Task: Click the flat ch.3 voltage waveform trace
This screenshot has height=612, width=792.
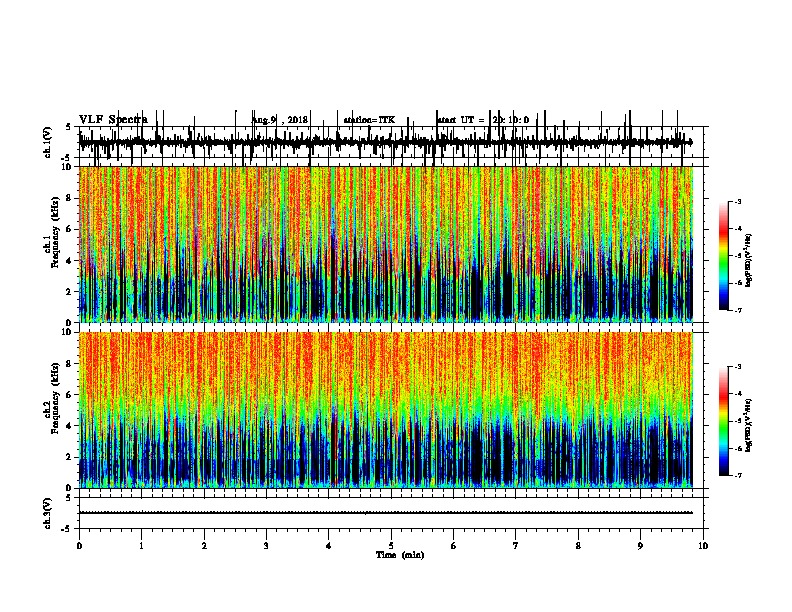Action: pyautogui.click(x=385, y=513)
